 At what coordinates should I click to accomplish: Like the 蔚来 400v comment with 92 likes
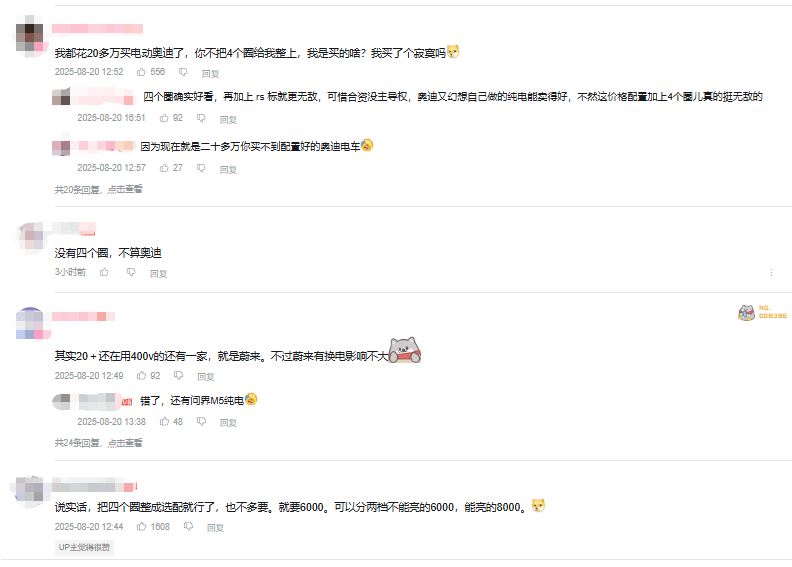141,376
